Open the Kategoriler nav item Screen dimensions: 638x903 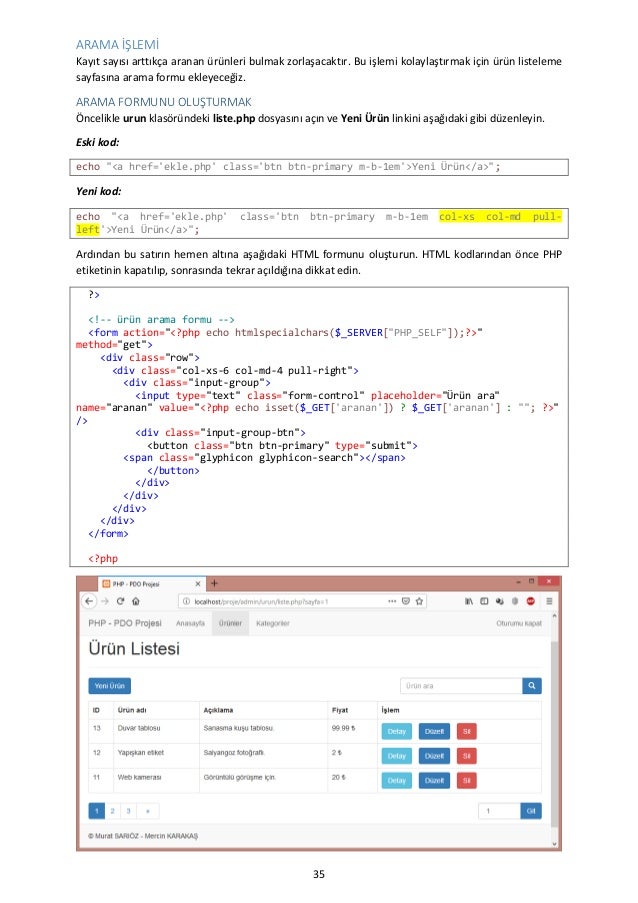(x=273, y=623)
